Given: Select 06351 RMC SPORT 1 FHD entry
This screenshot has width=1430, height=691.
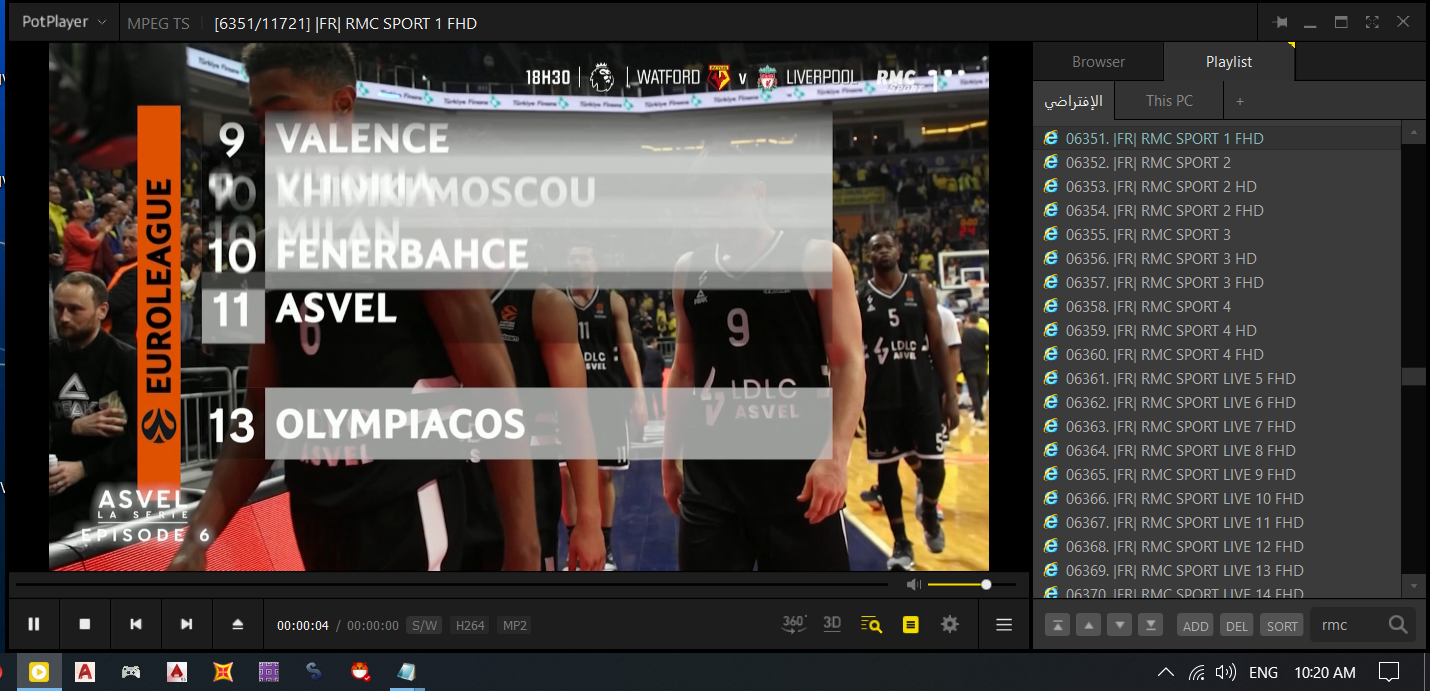Looking at the screenshot, I should 1217,138.
